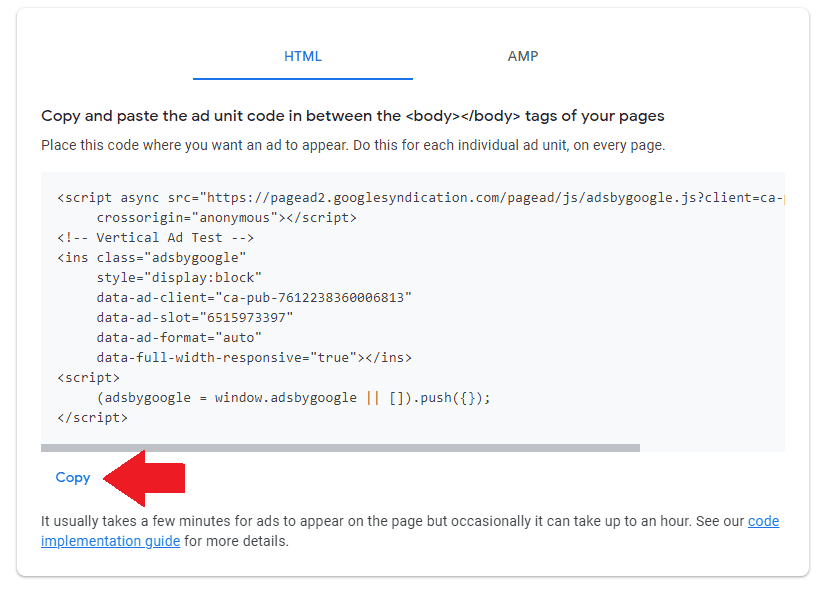Click the adsbygoogle push statement line
The height and width of the screenshot is (594, 824).
[x=294, y=397]
